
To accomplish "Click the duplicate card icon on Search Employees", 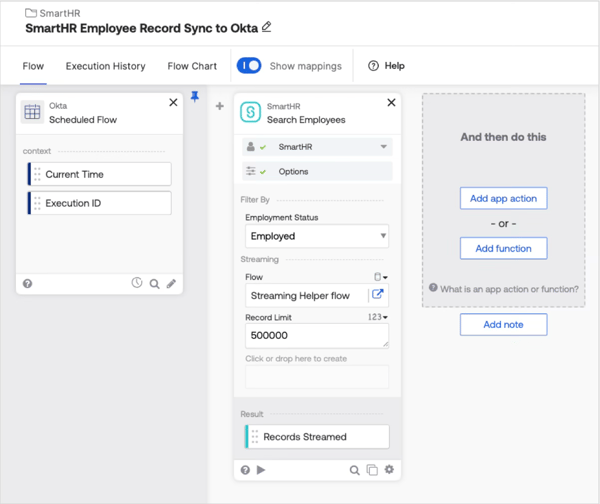I will [372, 469].
